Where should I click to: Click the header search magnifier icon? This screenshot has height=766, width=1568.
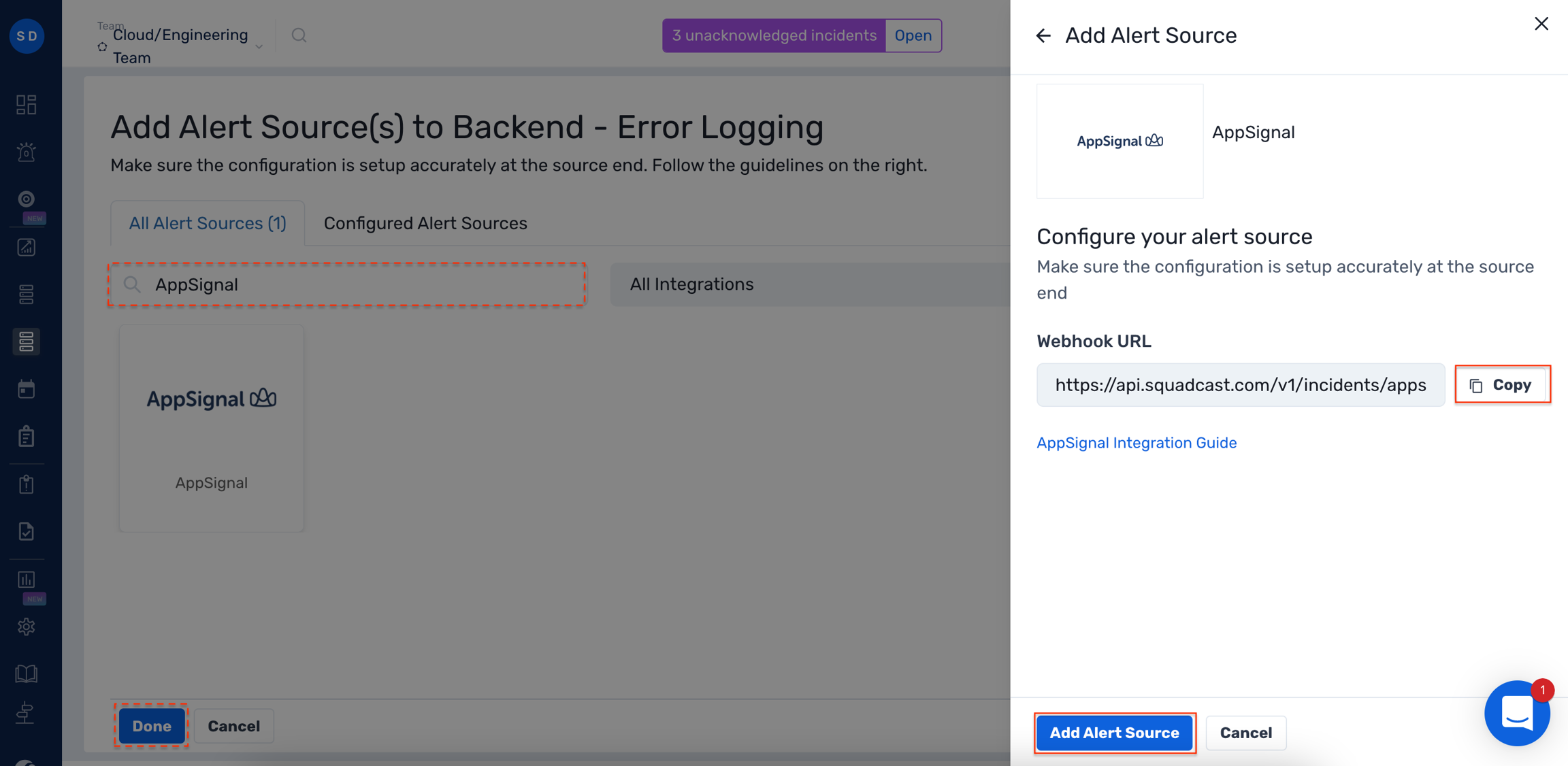tap(299, 35)
